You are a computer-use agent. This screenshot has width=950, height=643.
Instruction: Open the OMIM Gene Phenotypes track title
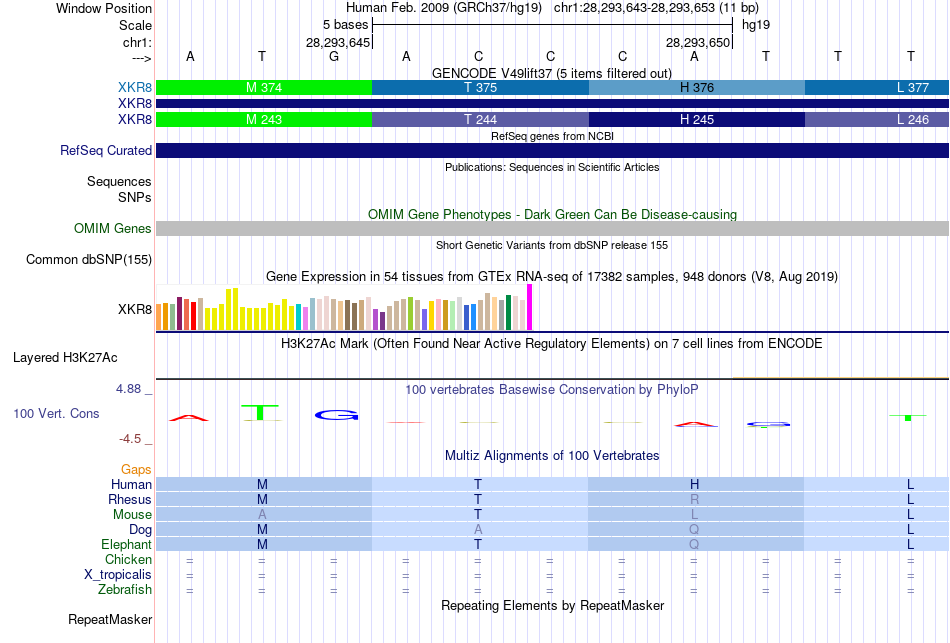tap(552, 215)
